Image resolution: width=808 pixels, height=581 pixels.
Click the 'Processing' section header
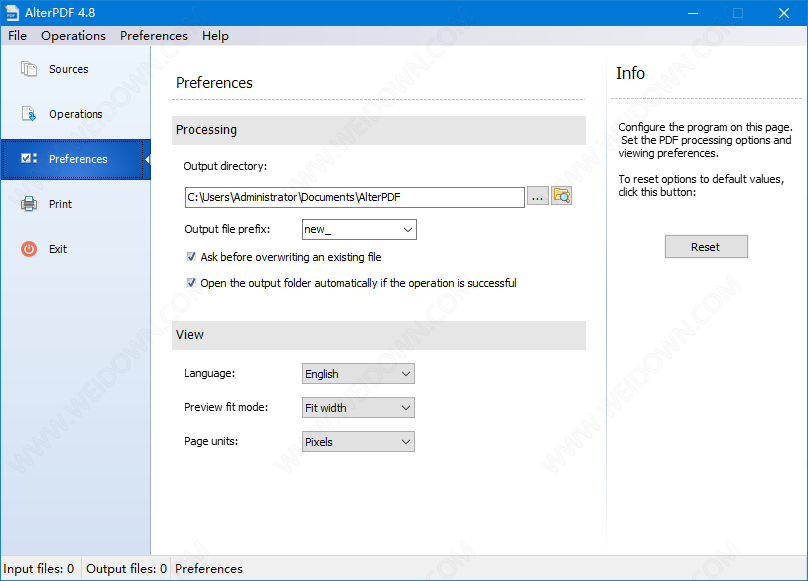(x=379, y=130)
